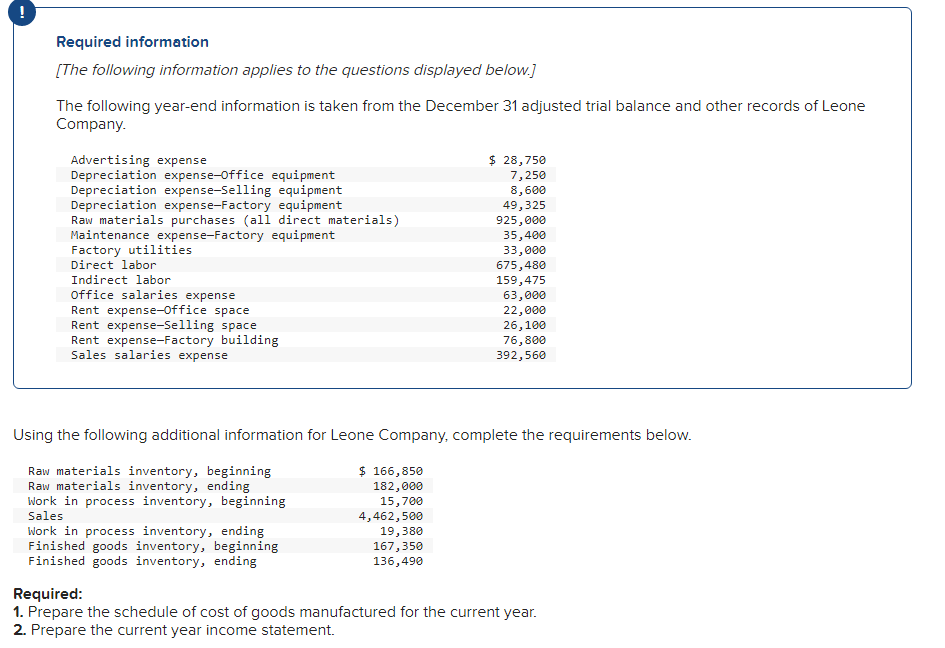945x648 pixels.
Task: Click the 'Sales' row label
Action: [45, 516]
